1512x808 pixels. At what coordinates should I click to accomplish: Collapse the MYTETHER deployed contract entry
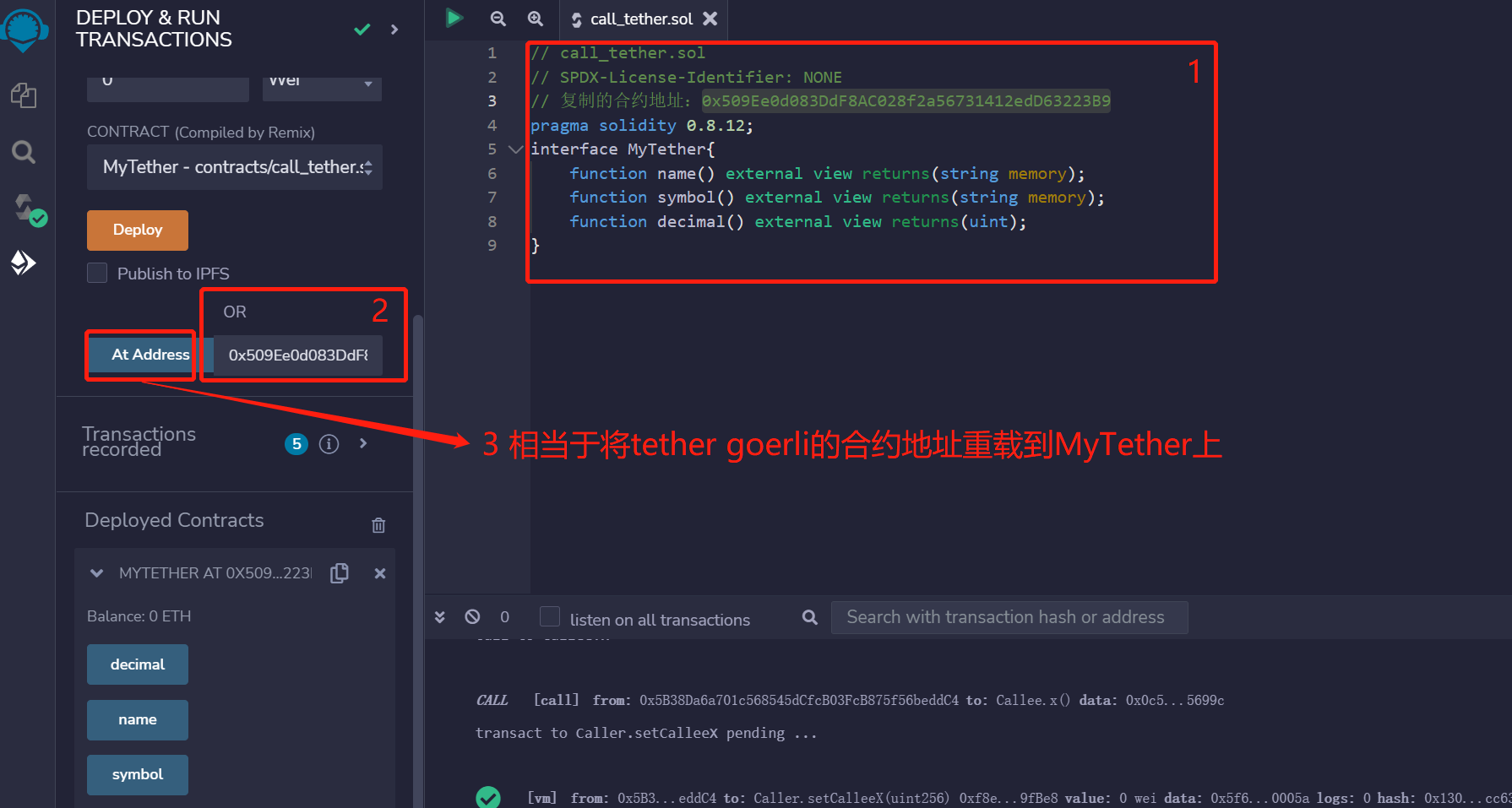pyautogui.click(x=97, y=573)
